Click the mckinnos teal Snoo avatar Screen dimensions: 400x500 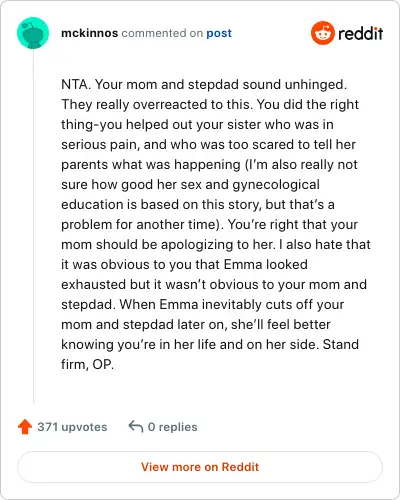point(33,33)
